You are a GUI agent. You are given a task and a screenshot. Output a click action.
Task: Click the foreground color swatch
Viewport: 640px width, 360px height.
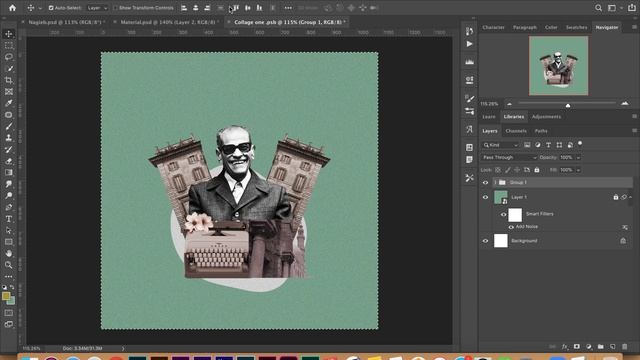click(6, 296)
